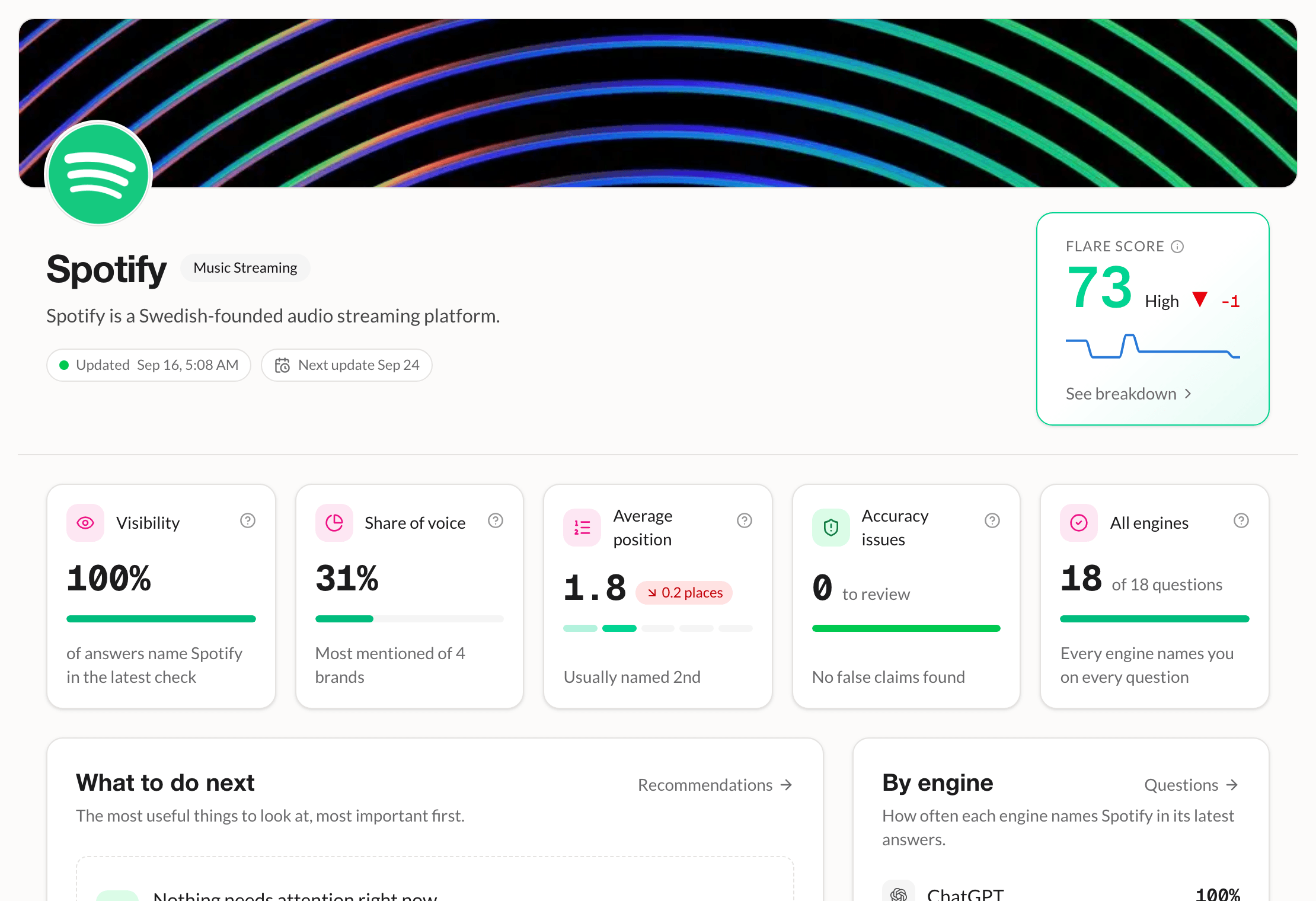This screenshot has height=901, width=1316.
Task: Click the Spotify logo avatar
Action: click(x=98, y=174)
